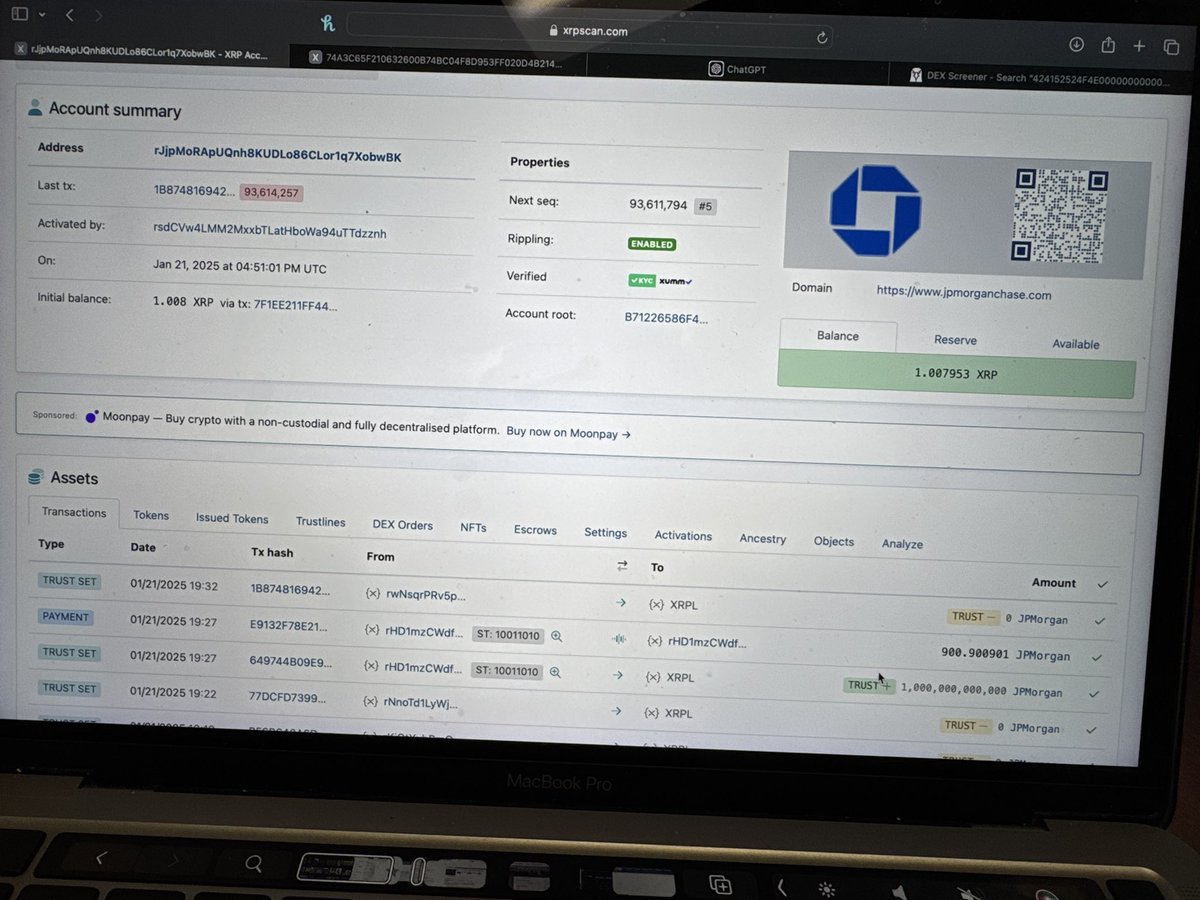1200x900 pixels.
Task: Click the 900.900901 JPMorgan amount
Action: tap(1005, 656)
